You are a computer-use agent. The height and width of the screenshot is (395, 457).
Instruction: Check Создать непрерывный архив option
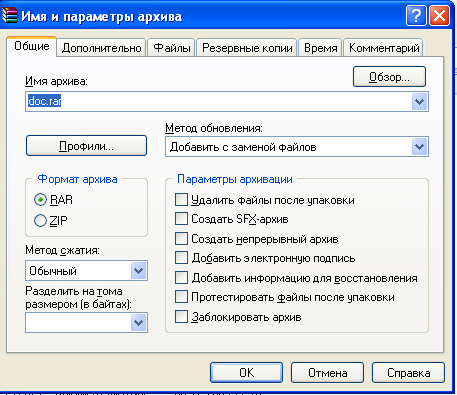click(x=181, y=239)
